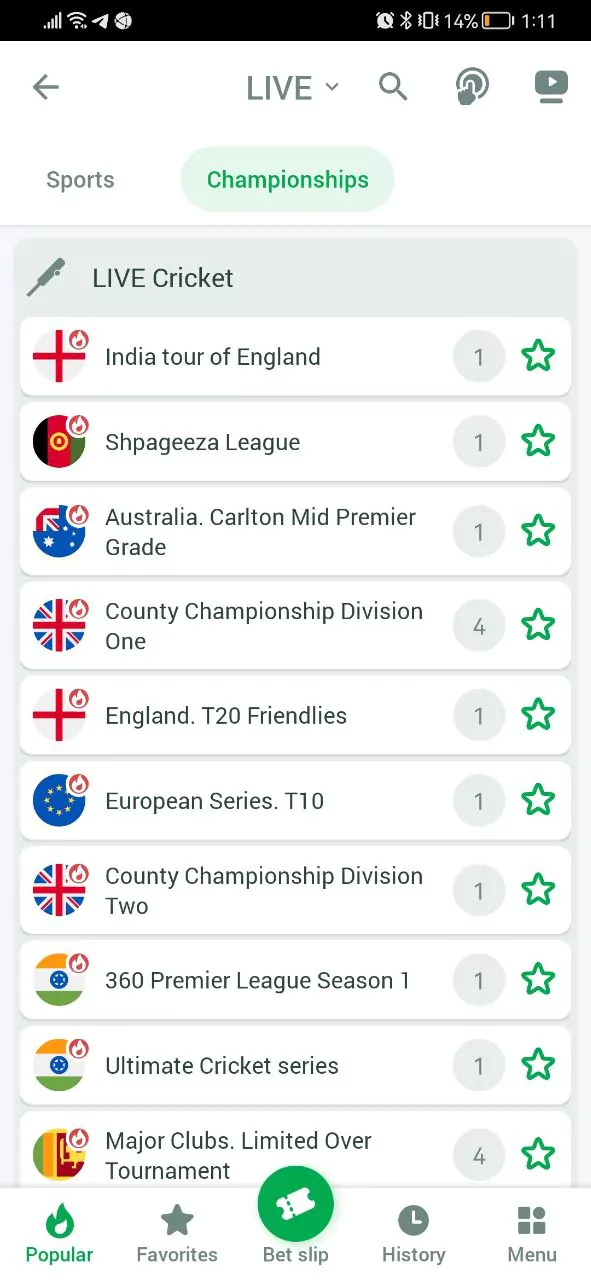
Task: Tap the back arrow icon
Action: click(46, 87)
